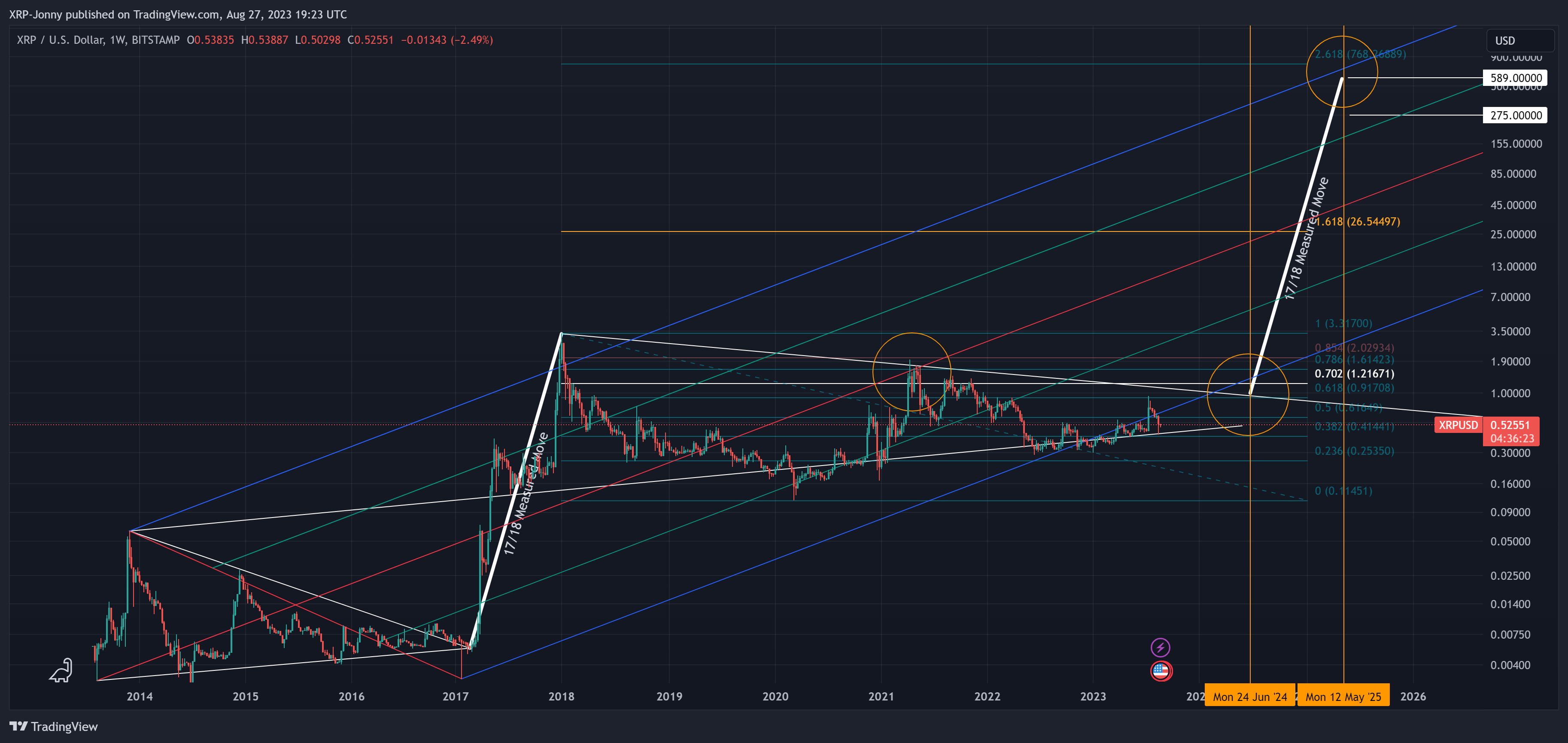Click the 0.05000 price axis label
Image resolution: width=1568 pixels, height=743 pixels.
pos(1510,541)
